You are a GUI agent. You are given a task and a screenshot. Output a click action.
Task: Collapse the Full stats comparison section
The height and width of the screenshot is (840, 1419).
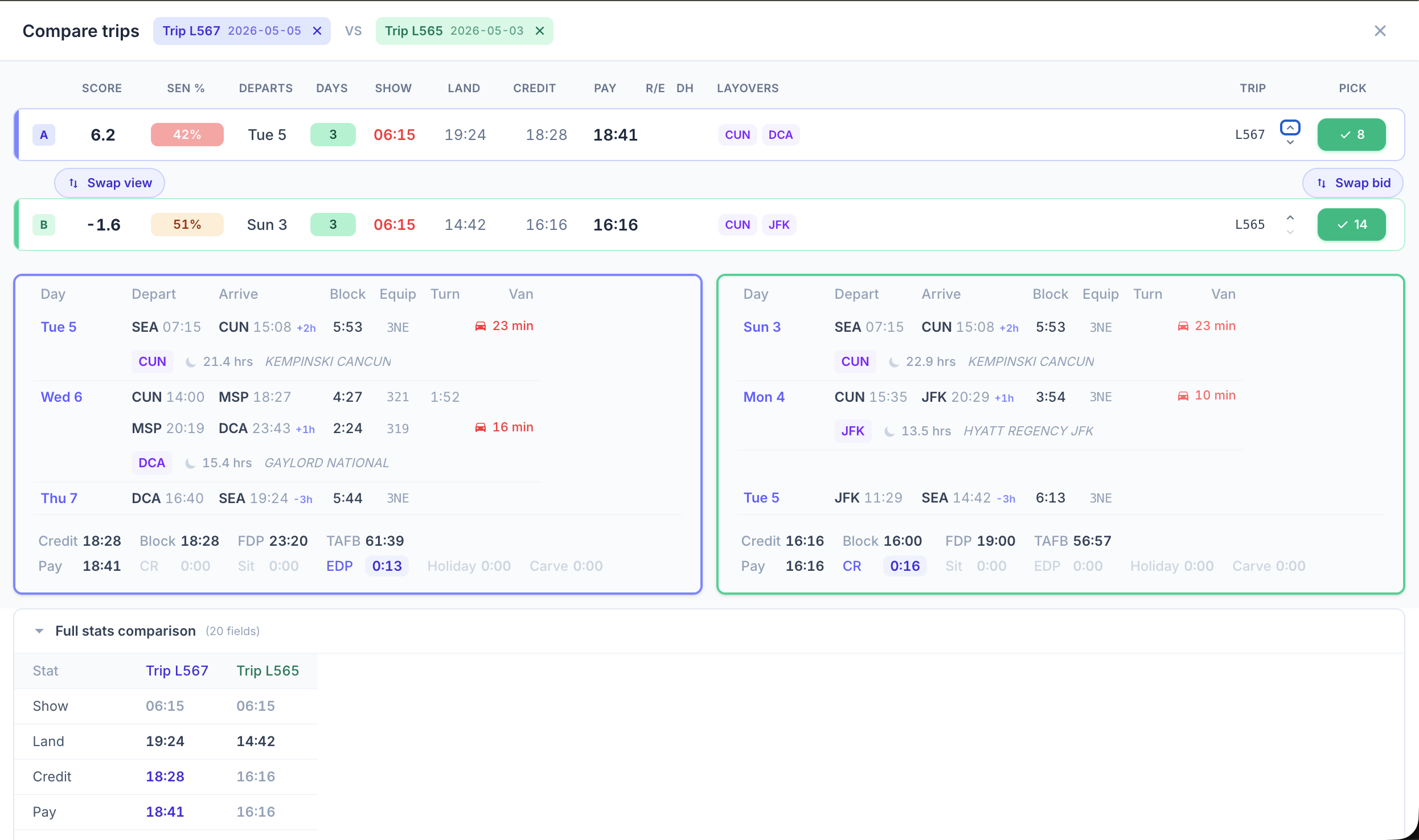point(39,631)
